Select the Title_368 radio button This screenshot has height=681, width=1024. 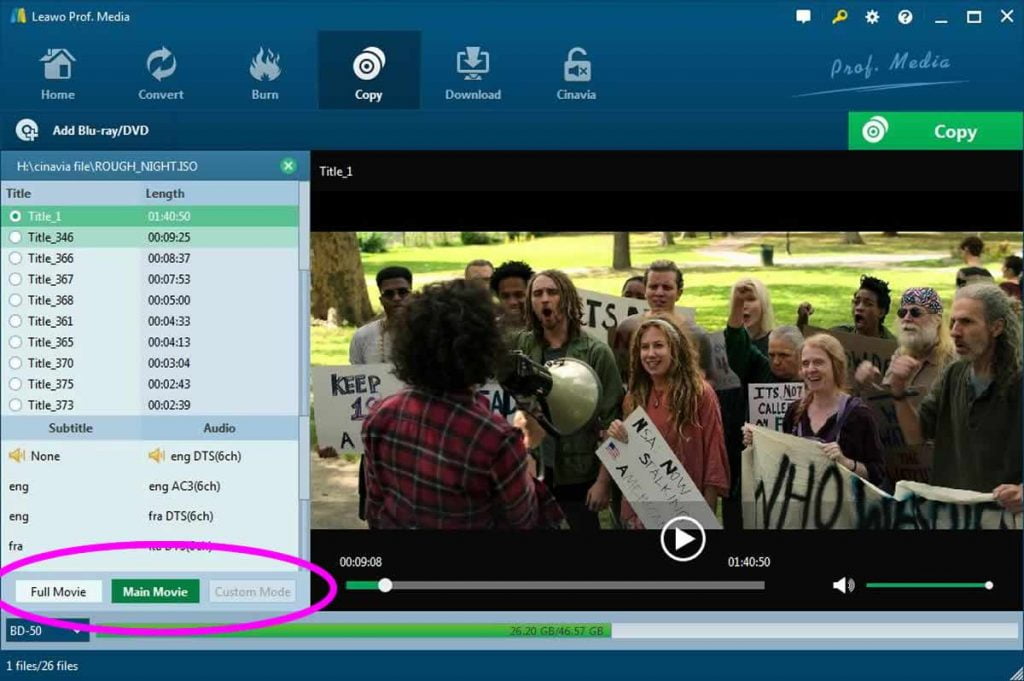point(15,300)
